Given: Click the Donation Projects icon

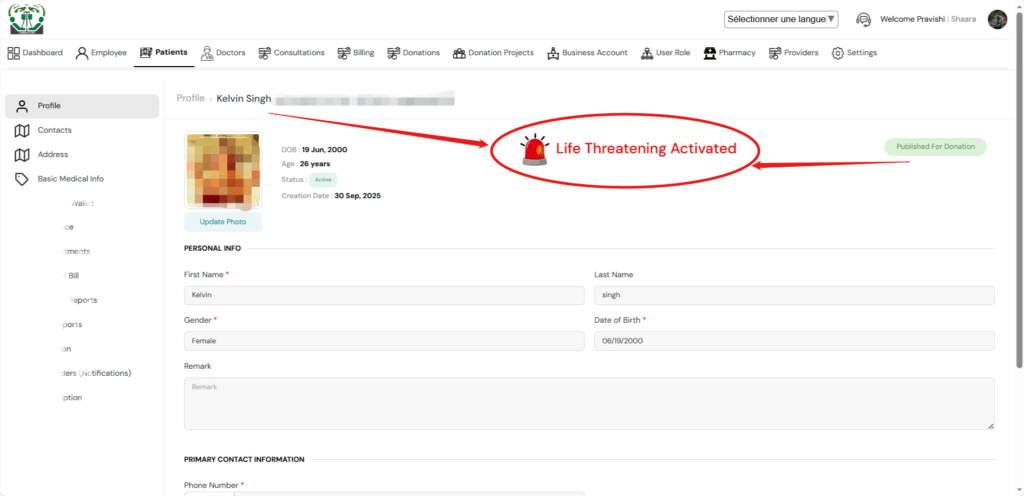Looking at the screenshot, I should [x=459, y=53].
